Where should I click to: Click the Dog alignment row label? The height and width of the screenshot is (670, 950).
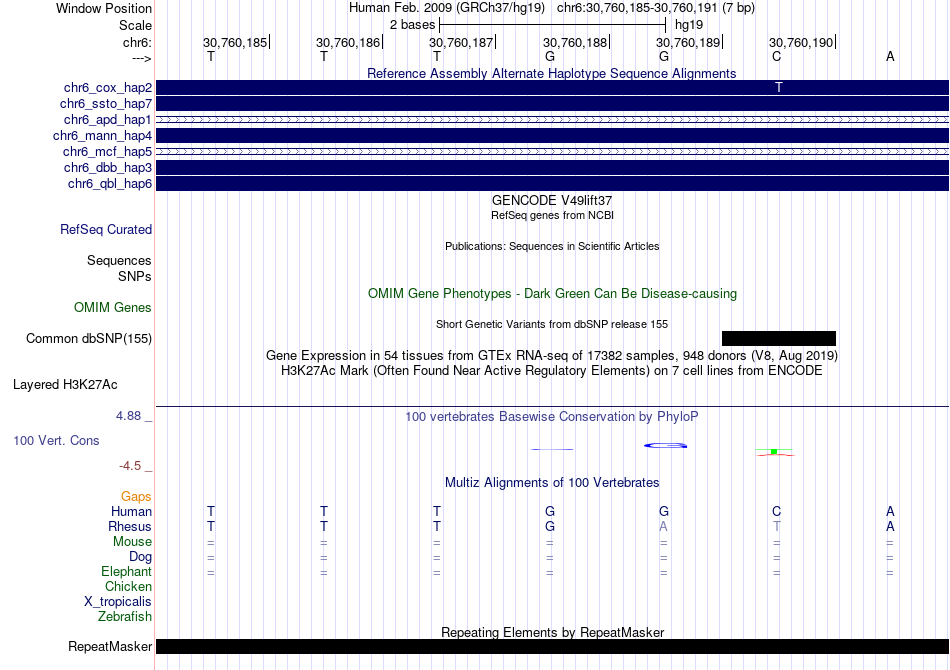pos(140,557)
